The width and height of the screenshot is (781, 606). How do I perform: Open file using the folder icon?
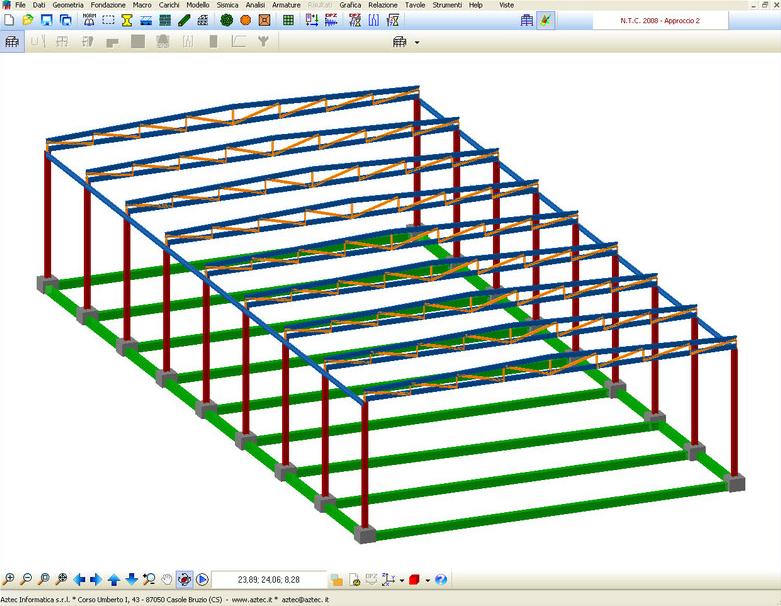[27, 20]
